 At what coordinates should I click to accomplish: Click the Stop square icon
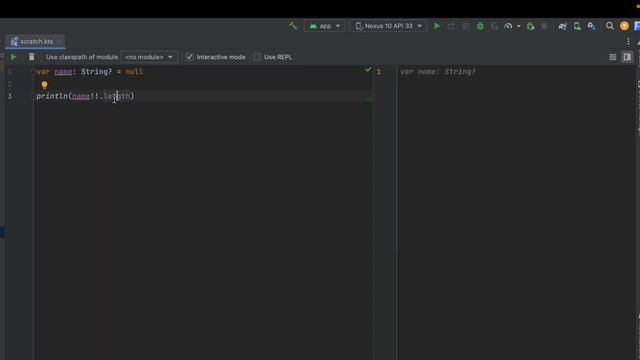(544, 26)
